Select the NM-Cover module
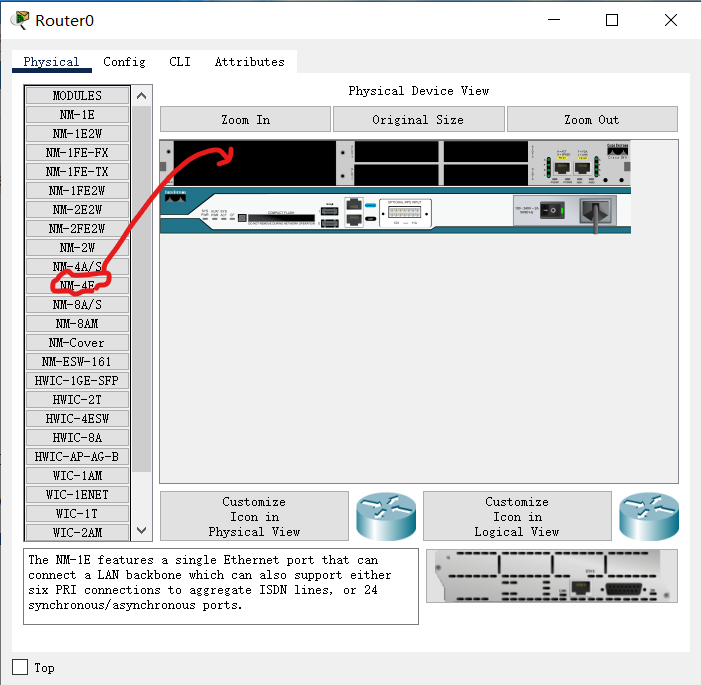 click(x=77, y=343)
